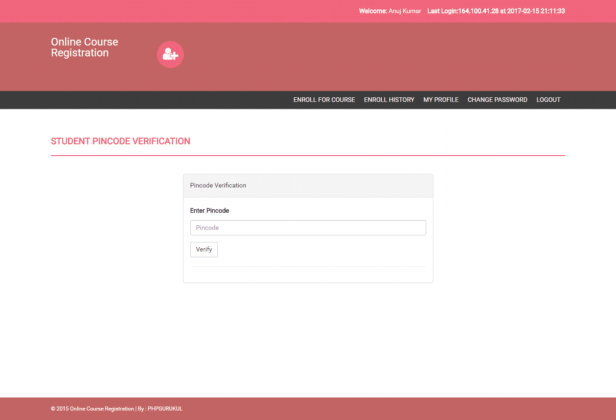The image size is (616, 420).
Task: Go to the Enroll History page
Action: [x=389, y=100]
